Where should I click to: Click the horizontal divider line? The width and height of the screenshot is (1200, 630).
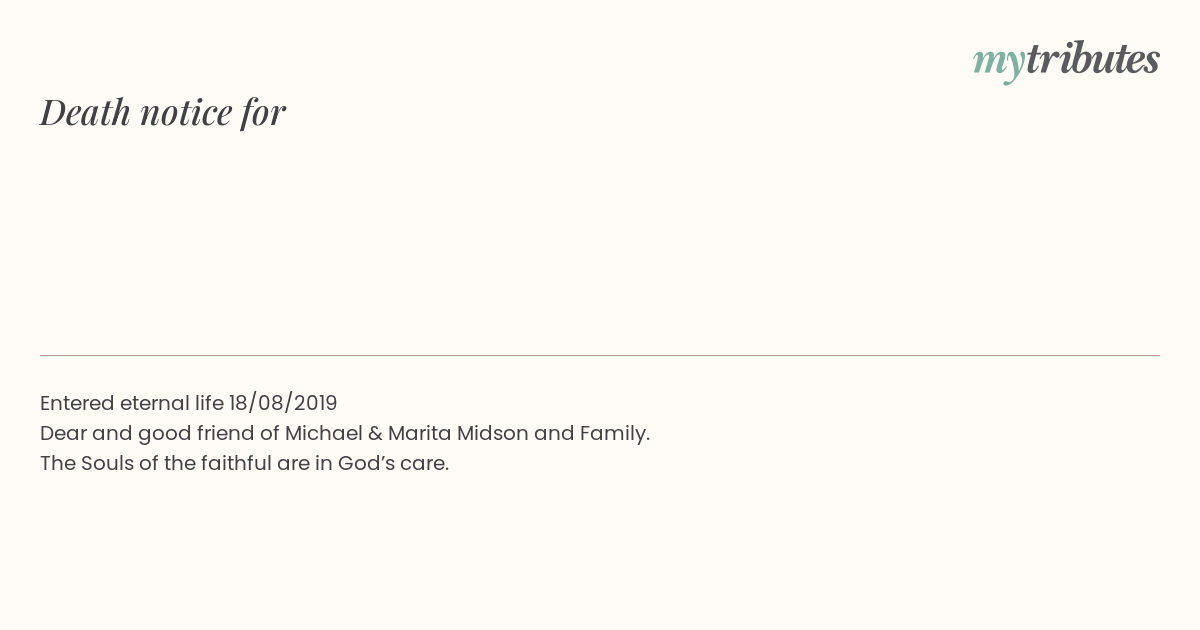(x=600, y=355)
